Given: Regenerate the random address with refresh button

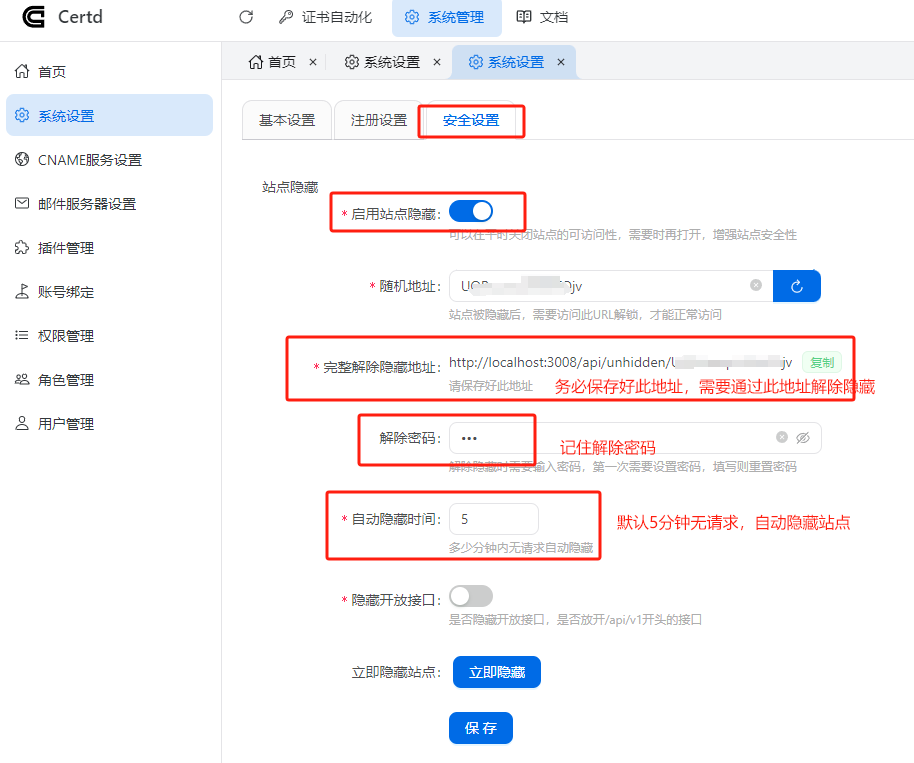Looking at the screenshot, I should tap(797, 286).
